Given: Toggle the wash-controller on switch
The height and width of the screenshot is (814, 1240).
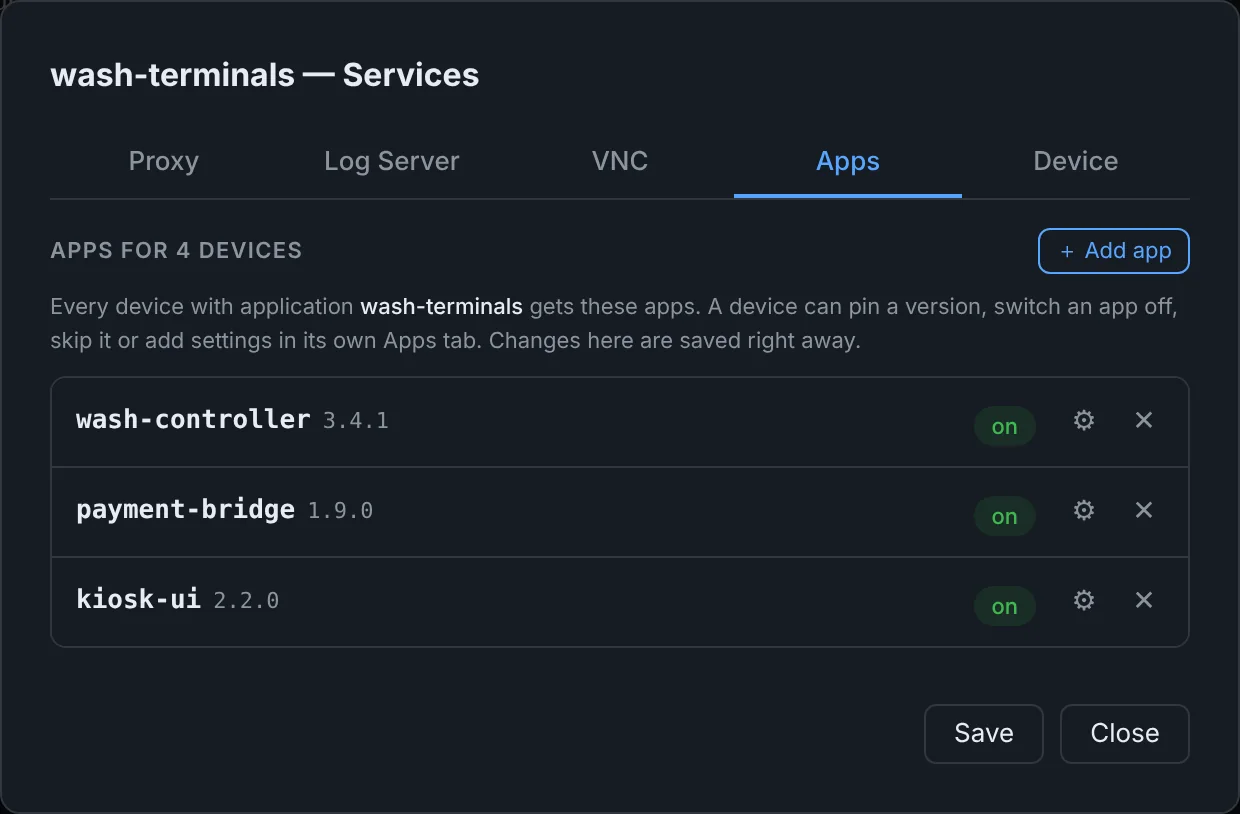Looking at the screenshot, I should coord(1004,427).
